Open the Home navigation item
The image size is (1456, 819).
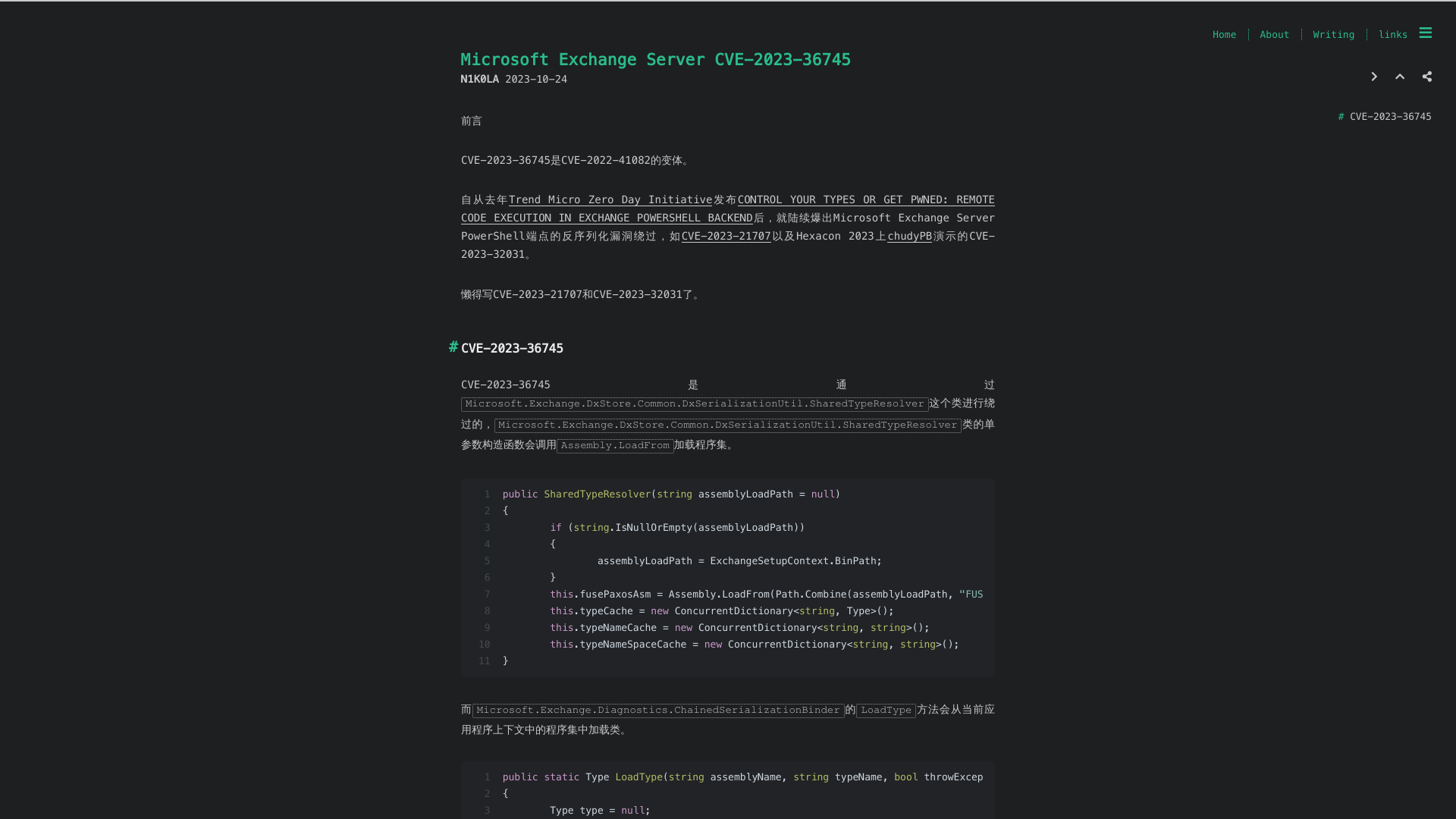(x=1224, y=35)
